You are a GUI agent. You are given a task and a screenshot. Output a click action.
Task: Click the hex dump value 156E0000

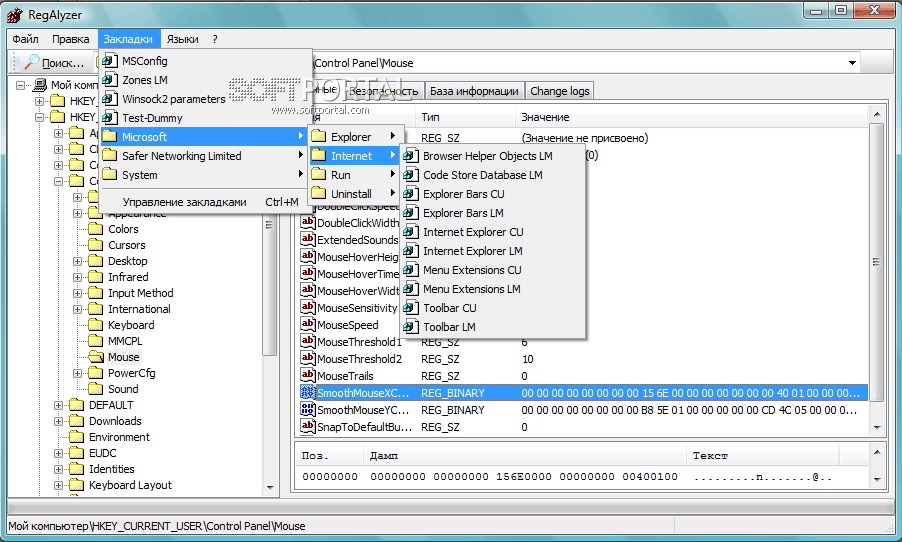click(523, 476)
